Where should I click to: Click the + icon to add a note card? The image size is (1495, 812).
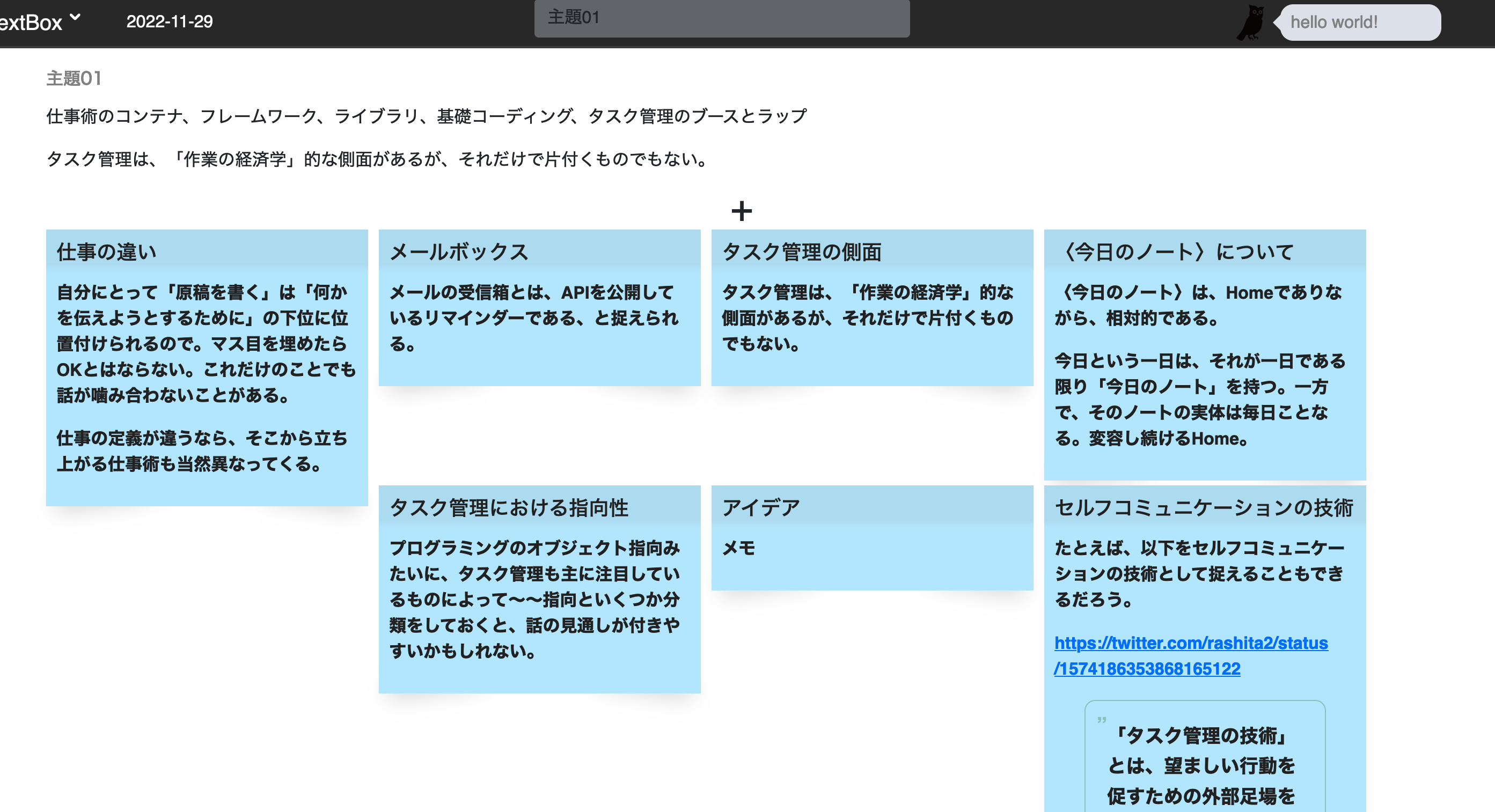(741, 212)
